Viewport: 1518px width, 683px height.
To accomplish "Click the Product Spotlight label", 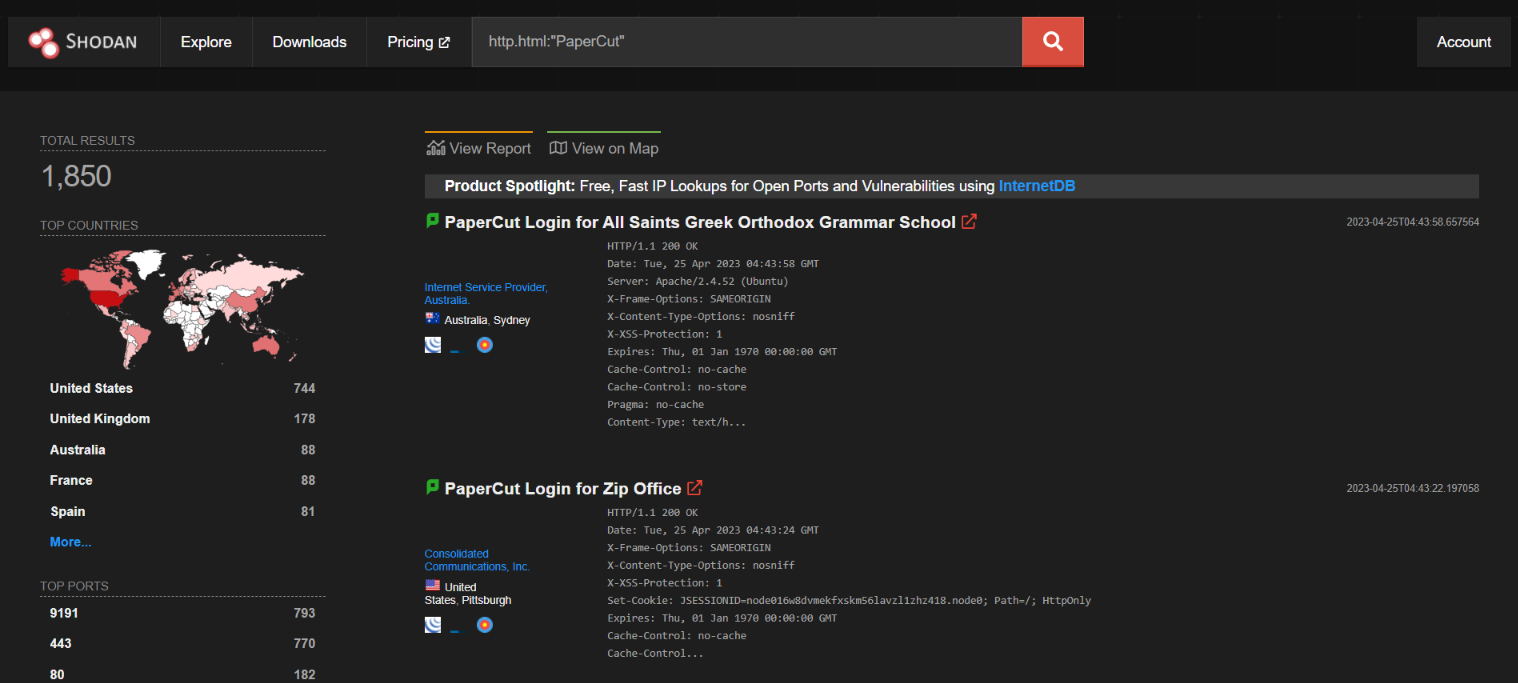I will (510, 186).
